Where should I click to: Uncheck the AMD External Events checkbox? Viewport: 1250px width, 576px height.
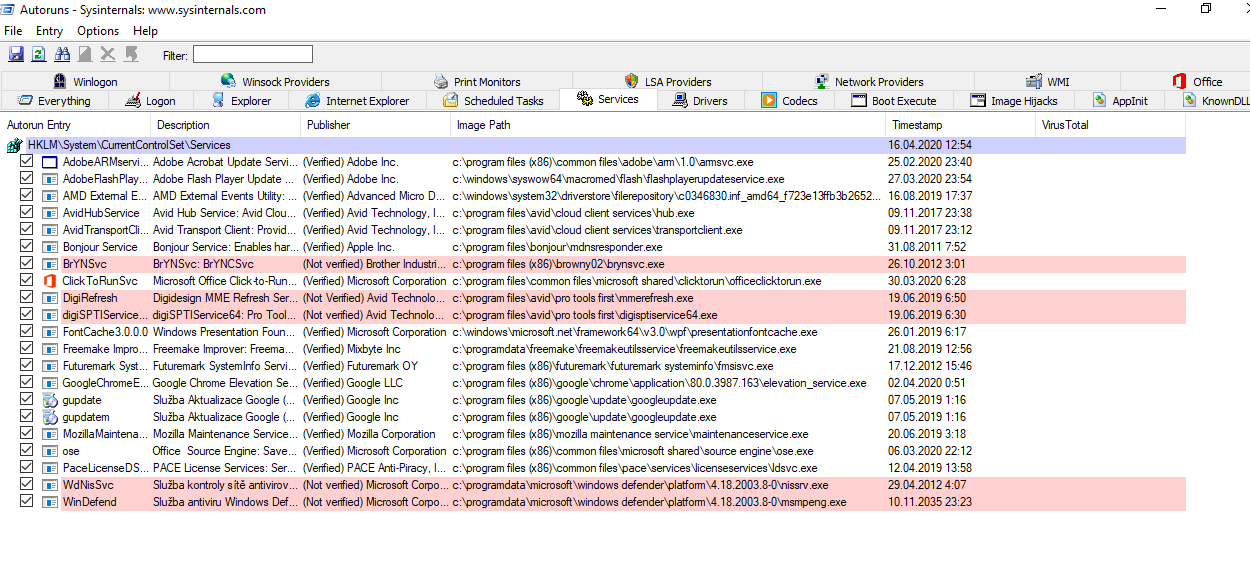coord(27,196)
